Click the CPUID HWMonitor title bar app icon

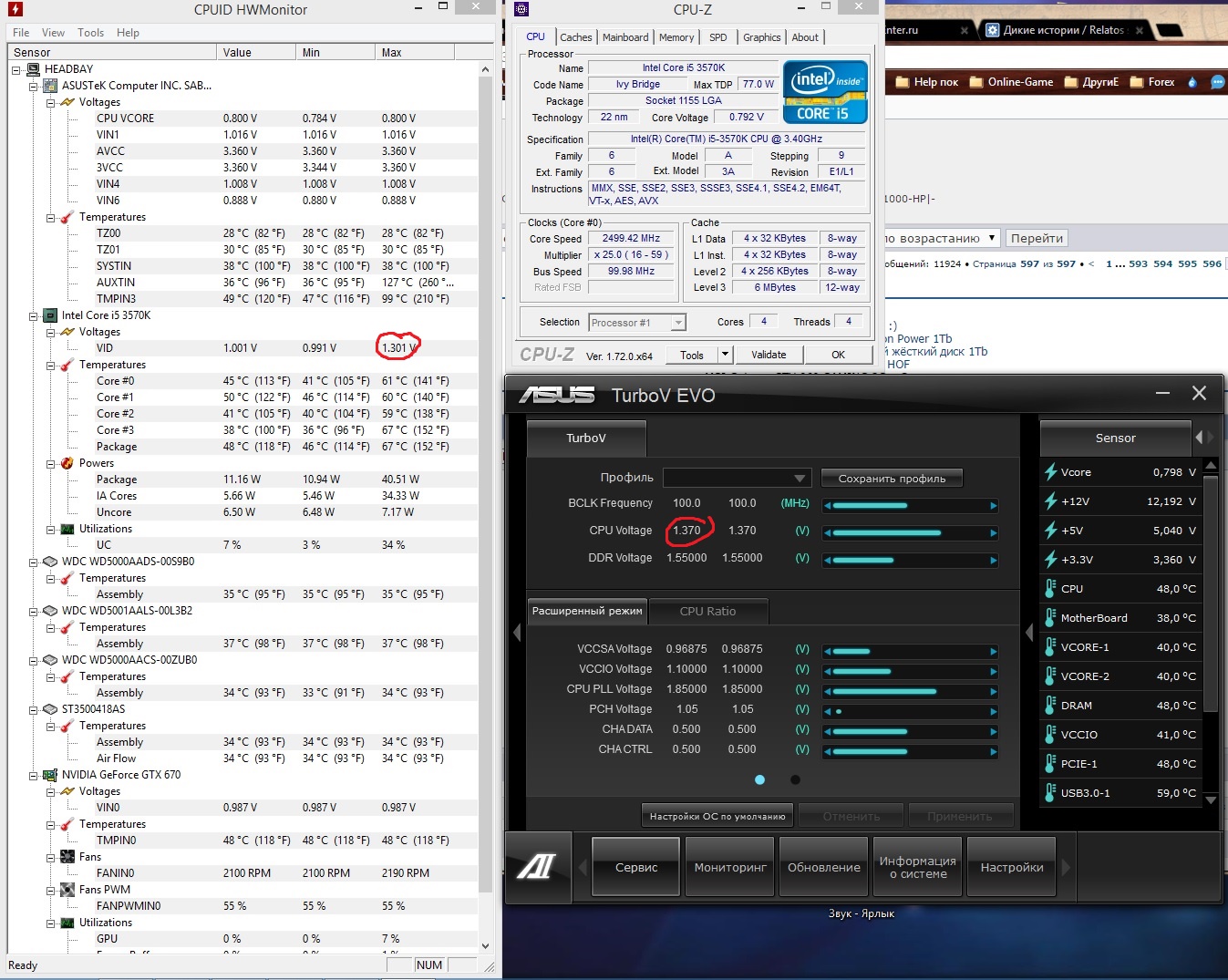(x=15, y=9)
